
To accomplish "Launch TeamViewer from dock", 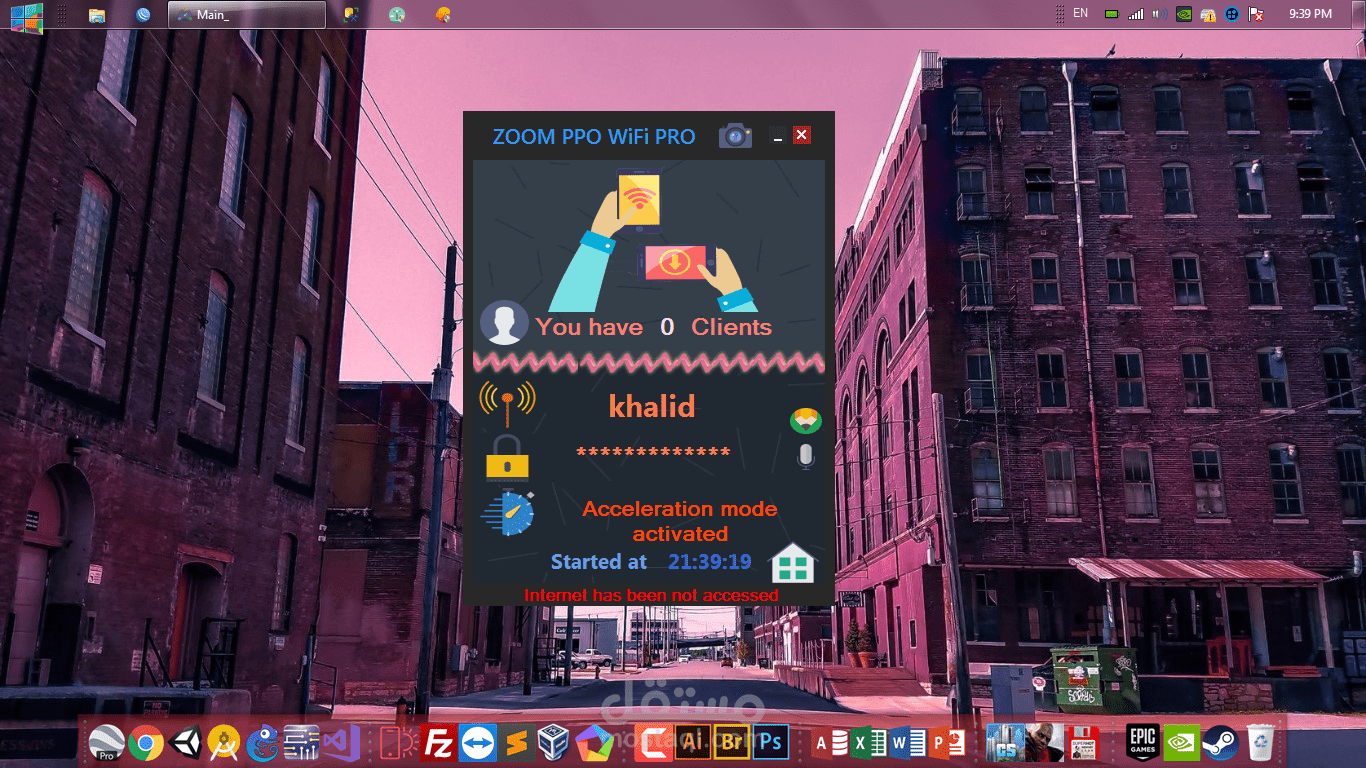I will tap(478, 743).
